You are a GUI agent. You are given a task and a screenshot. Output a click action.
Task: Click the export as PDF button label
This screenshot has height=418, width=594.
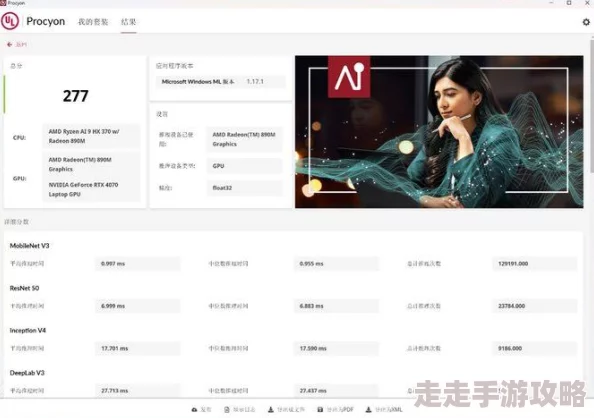340,410
